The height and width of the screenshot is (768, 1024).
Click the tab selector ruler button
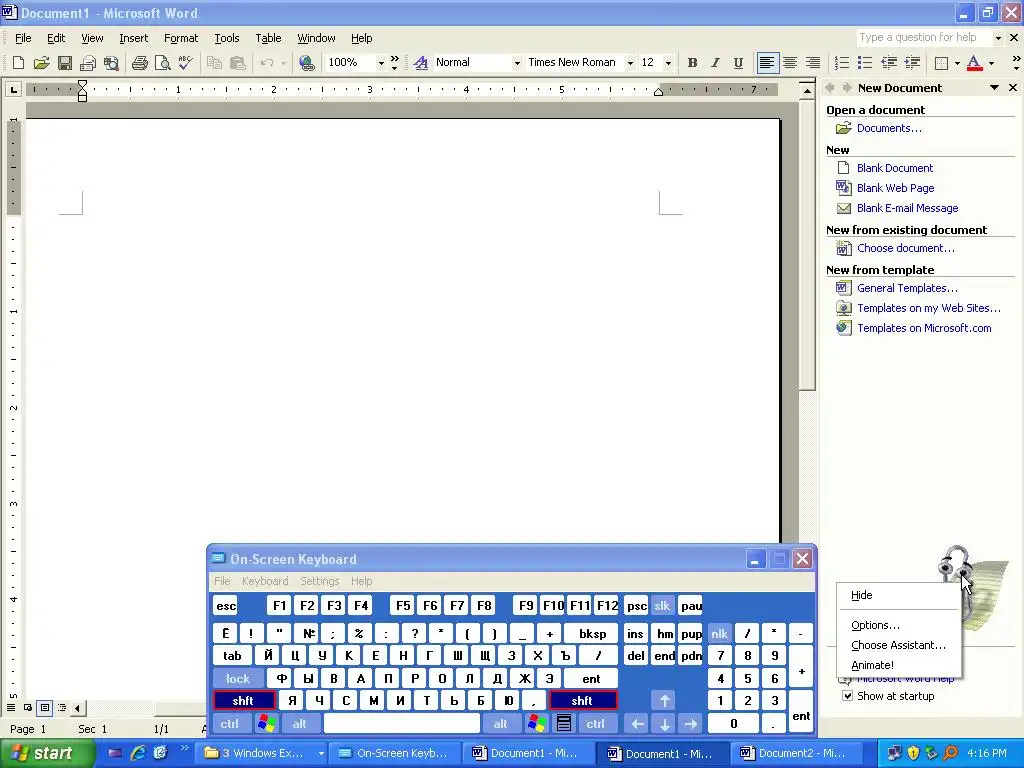pyautogui.click(x=13, y=89)
